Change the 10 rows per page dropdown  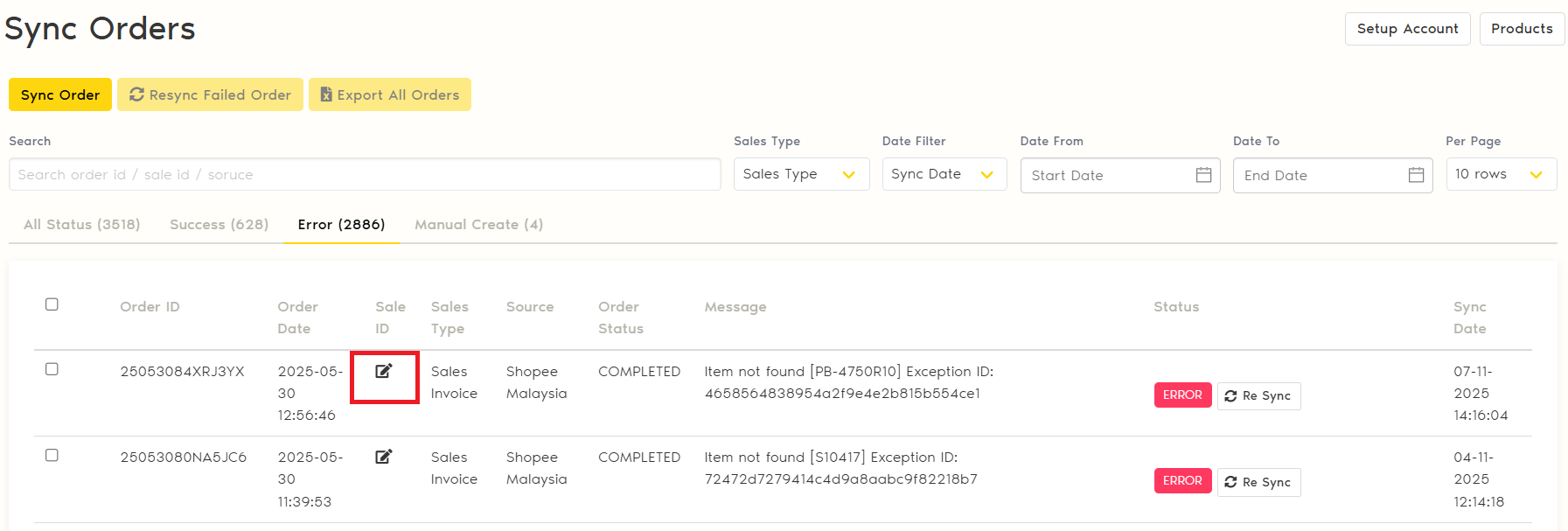click(x=1500, y=174)
